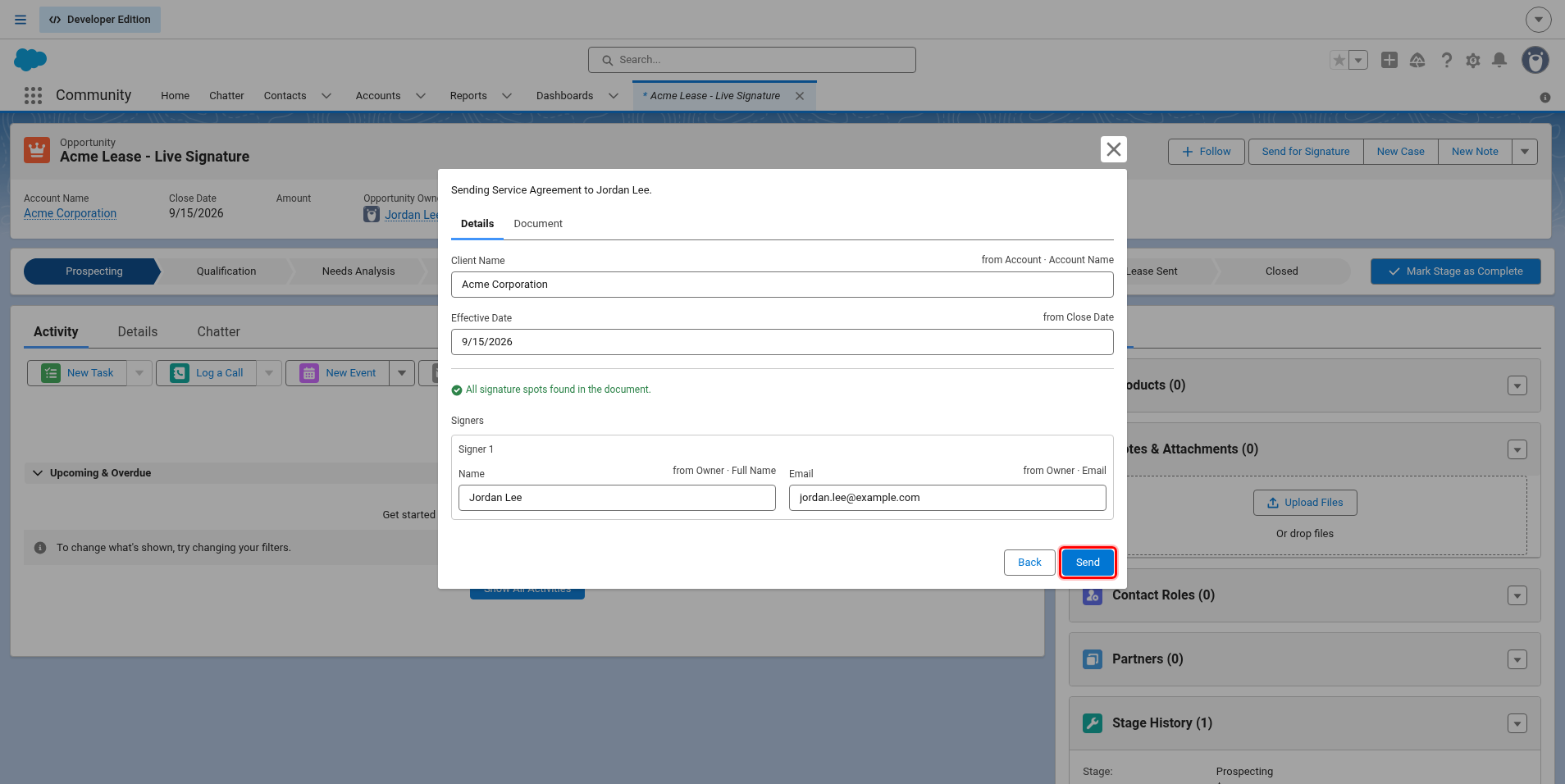
Task: Go to Home in navigation bar
Action: pyautogui.click(x=175, y=96)
